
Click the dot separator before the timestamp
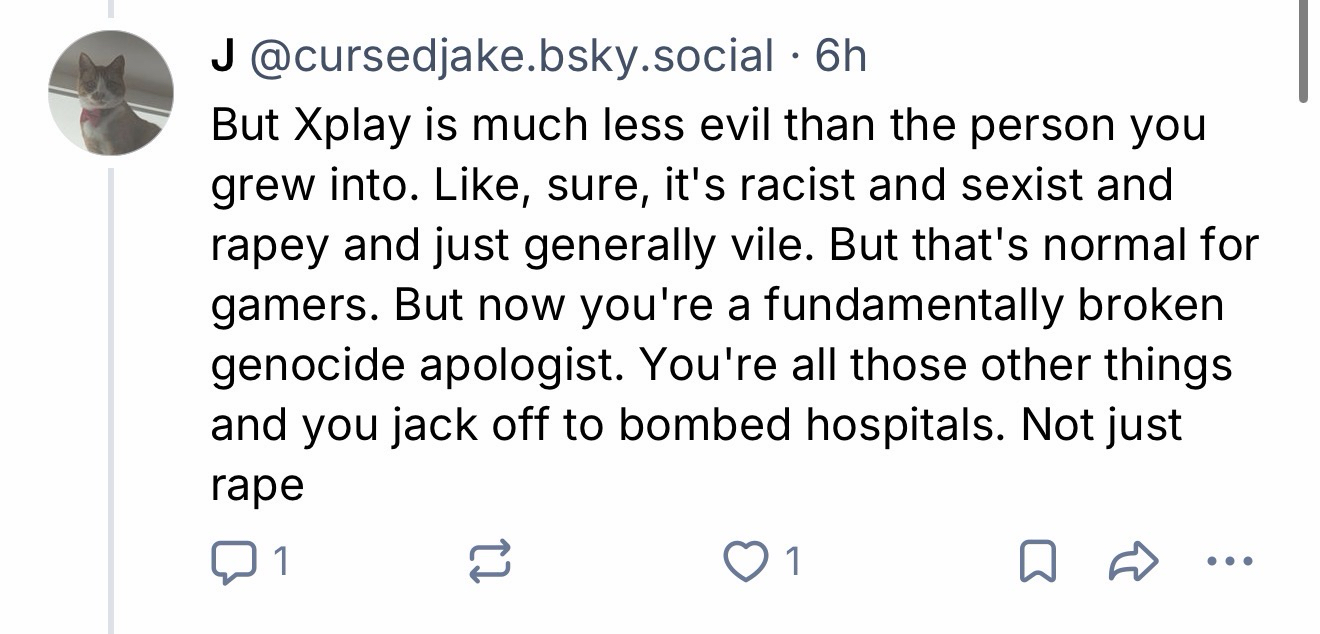pyautogui.click(x=795, y=57)
